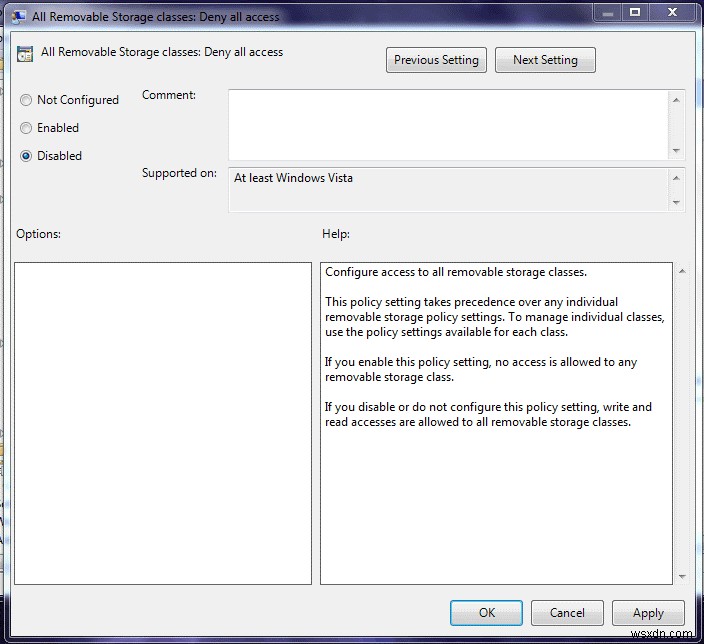
Task: Go to Previous Setting
Action: tap(436, 60)
